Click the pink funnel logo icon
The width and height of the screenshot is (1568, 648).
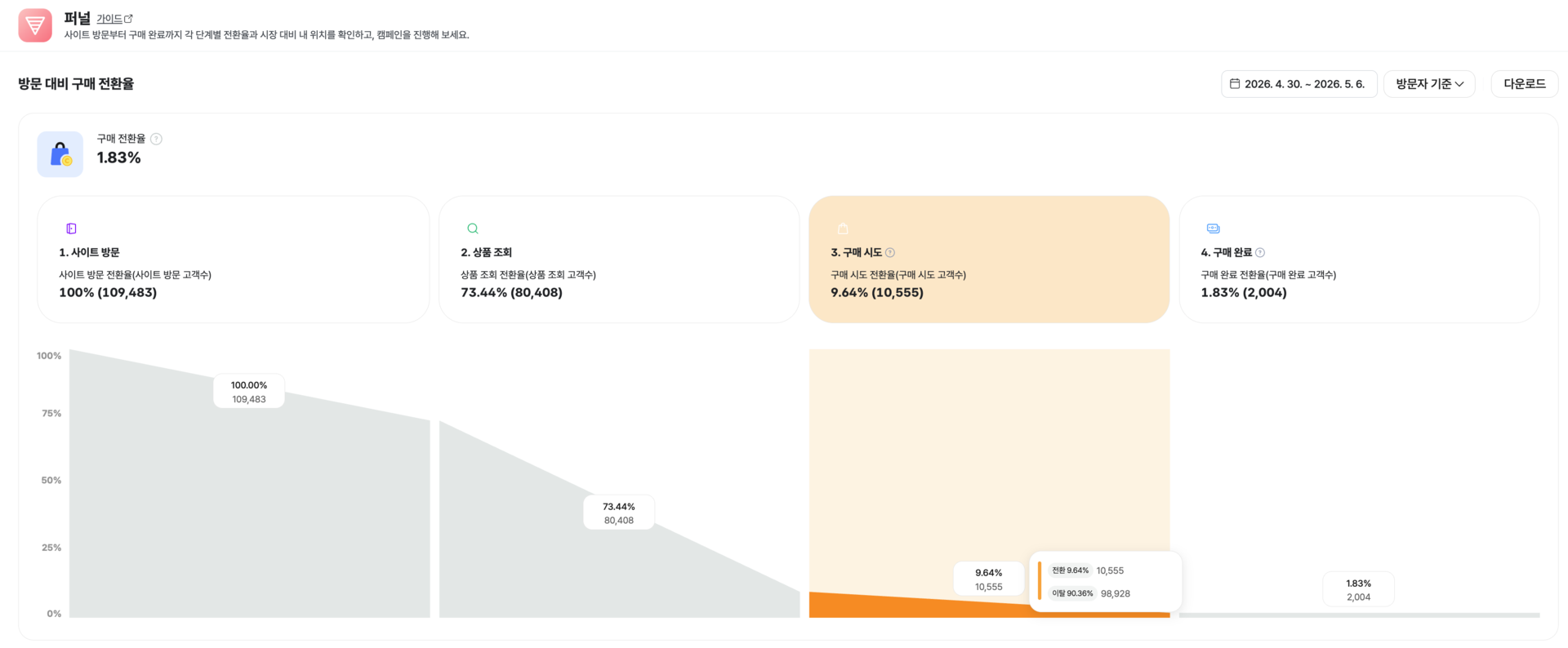tap(35, 25)
